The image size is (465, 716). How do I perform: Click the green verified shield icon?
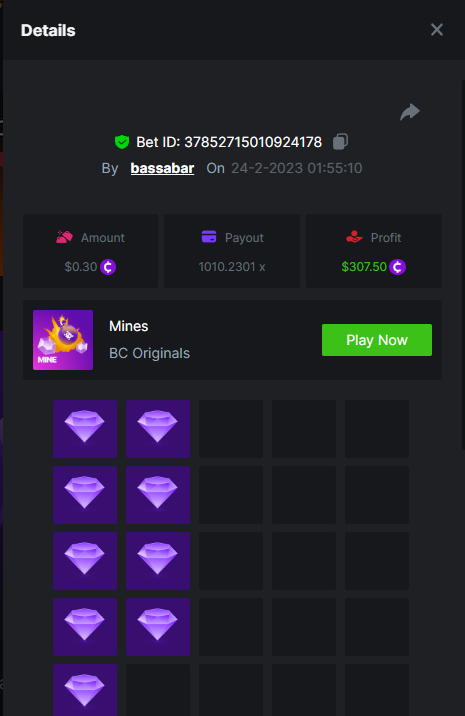pos(122,142)
